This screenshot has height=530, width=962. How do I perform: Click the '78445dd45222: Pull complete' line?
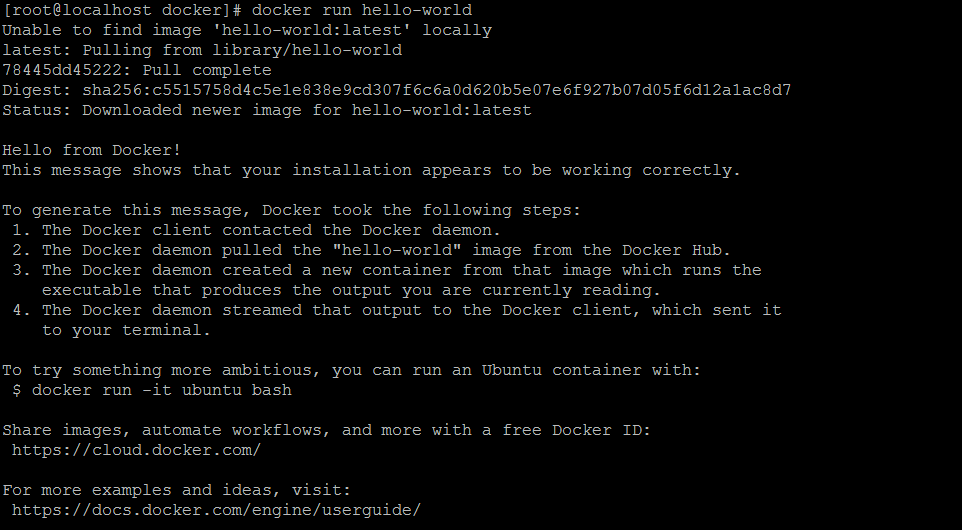[x=136, y=71]
